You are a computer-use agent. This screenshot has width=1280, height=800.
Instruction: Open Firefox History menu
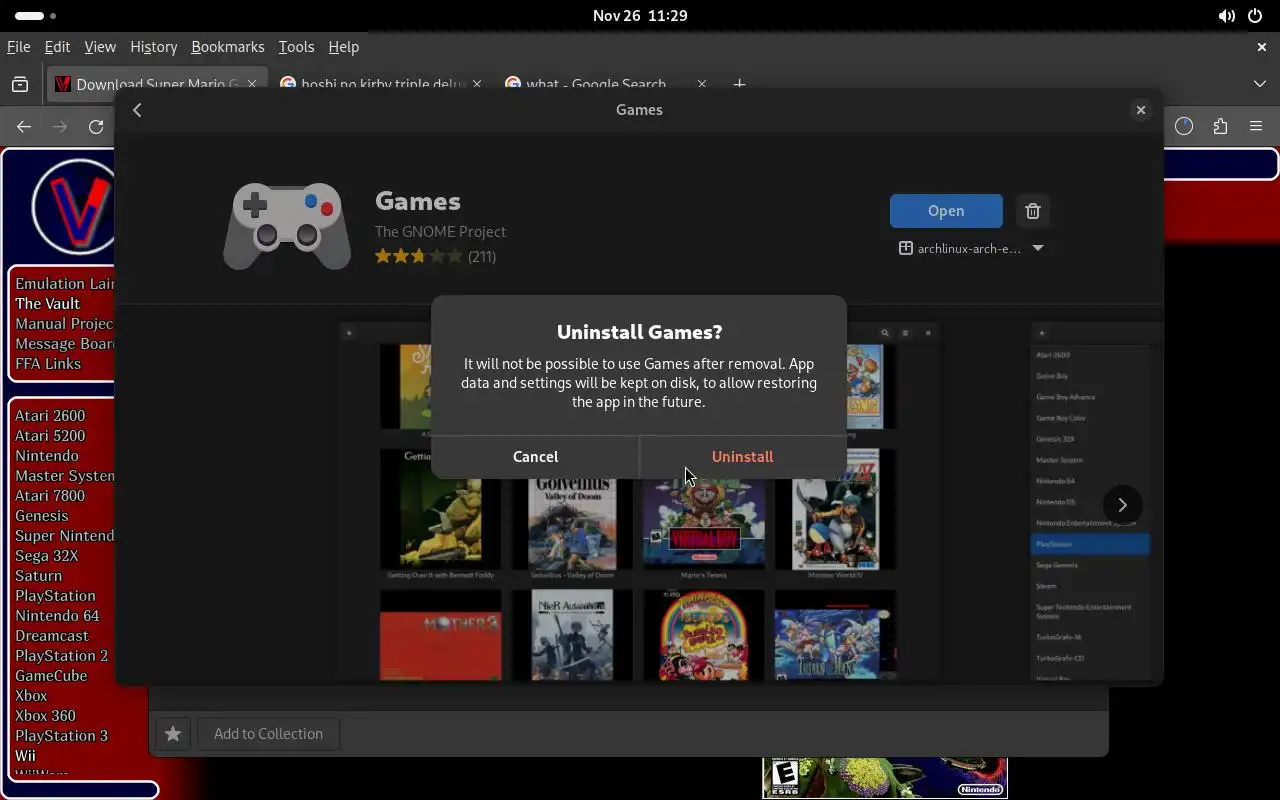coord(153,47)
